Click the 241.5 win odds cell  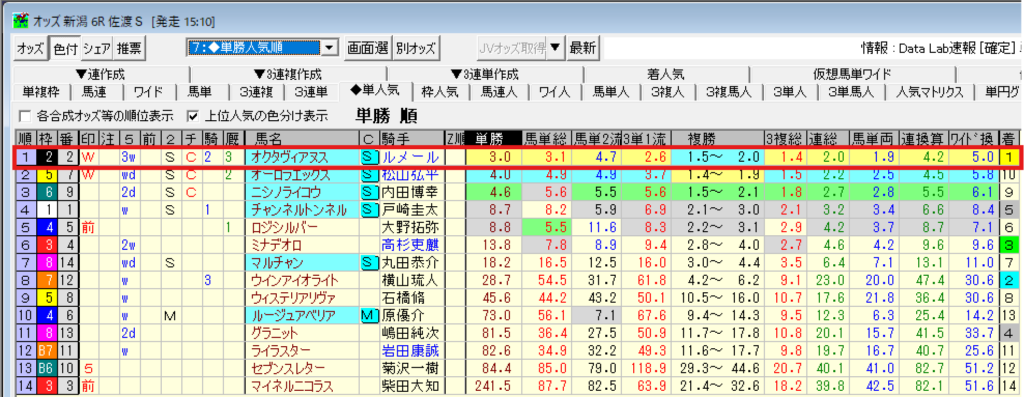[494, 386]
